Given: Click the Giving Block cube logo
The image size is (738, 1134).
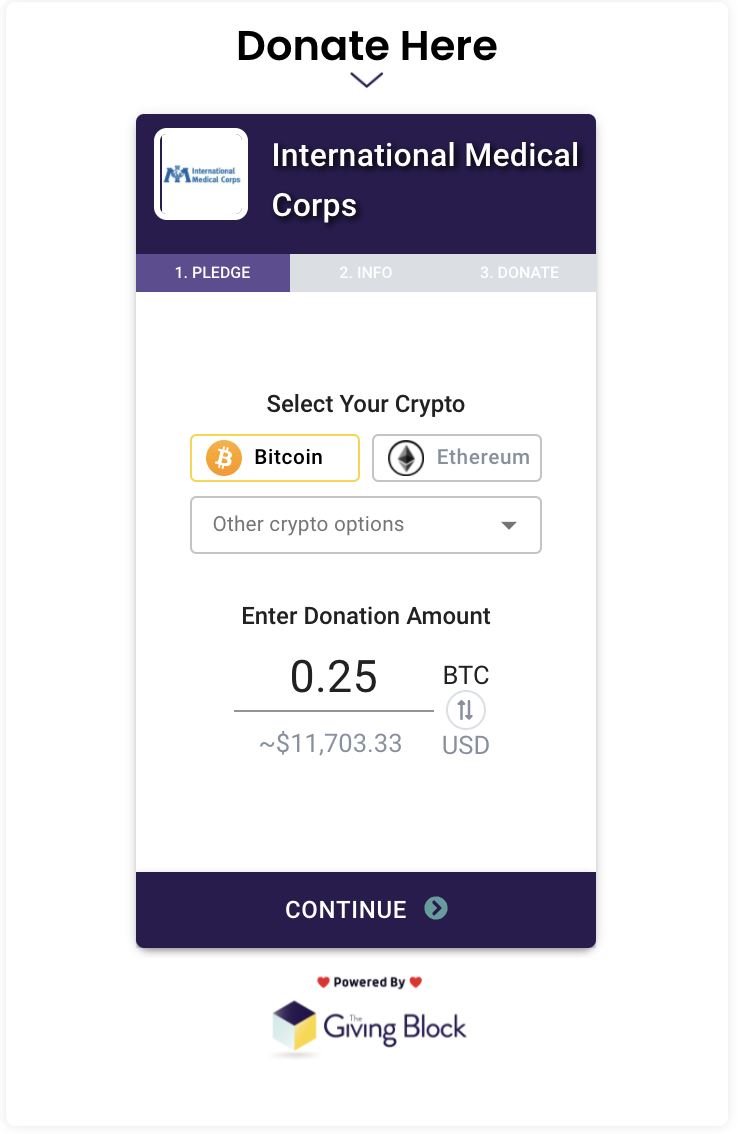Looking at the screenshot, I should coord(294,1026).
